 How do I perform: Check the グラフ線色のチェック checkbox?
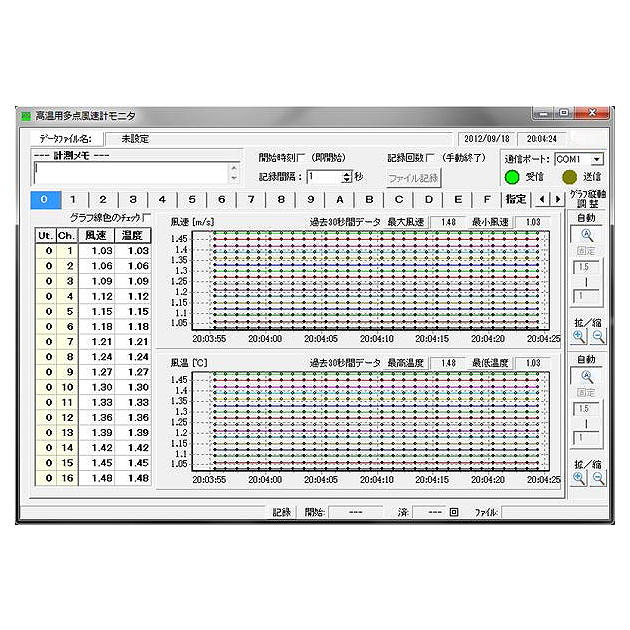[147, 217]
